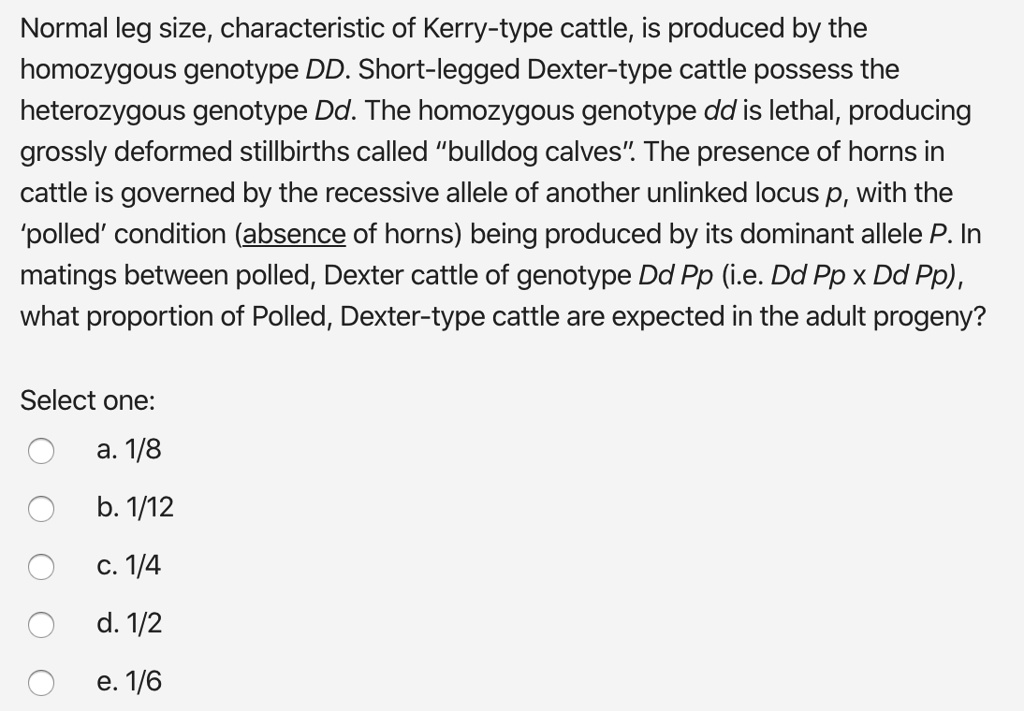
Task: Click the answer label d. 1/2
Action: tap(131, 624)
